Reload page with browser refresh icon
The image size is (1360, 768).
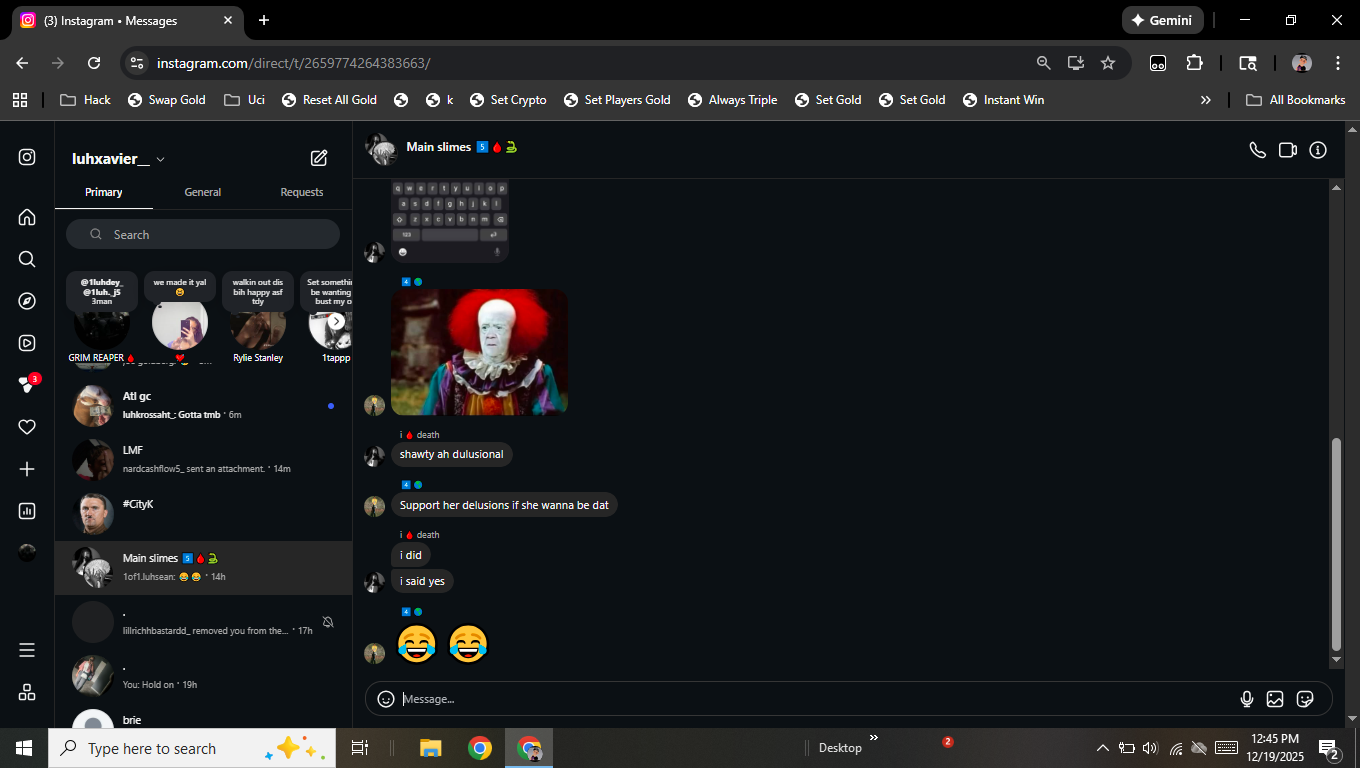[94, 63]
